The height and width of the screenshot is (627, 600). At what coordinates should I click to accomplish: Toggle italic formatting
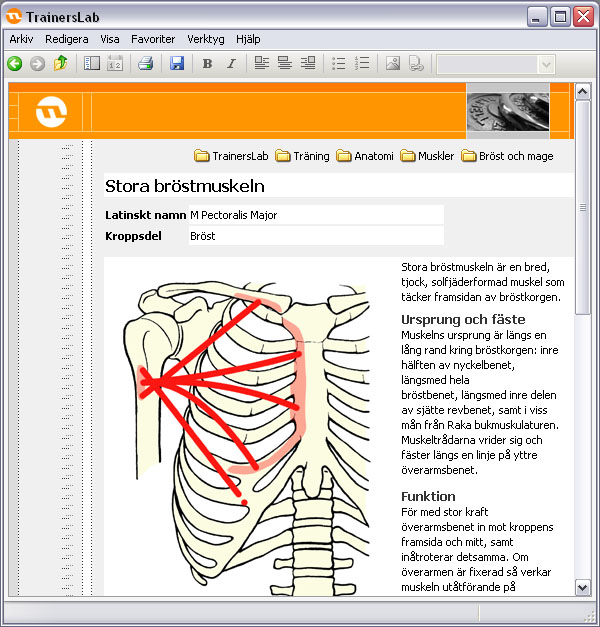point(231,64)
